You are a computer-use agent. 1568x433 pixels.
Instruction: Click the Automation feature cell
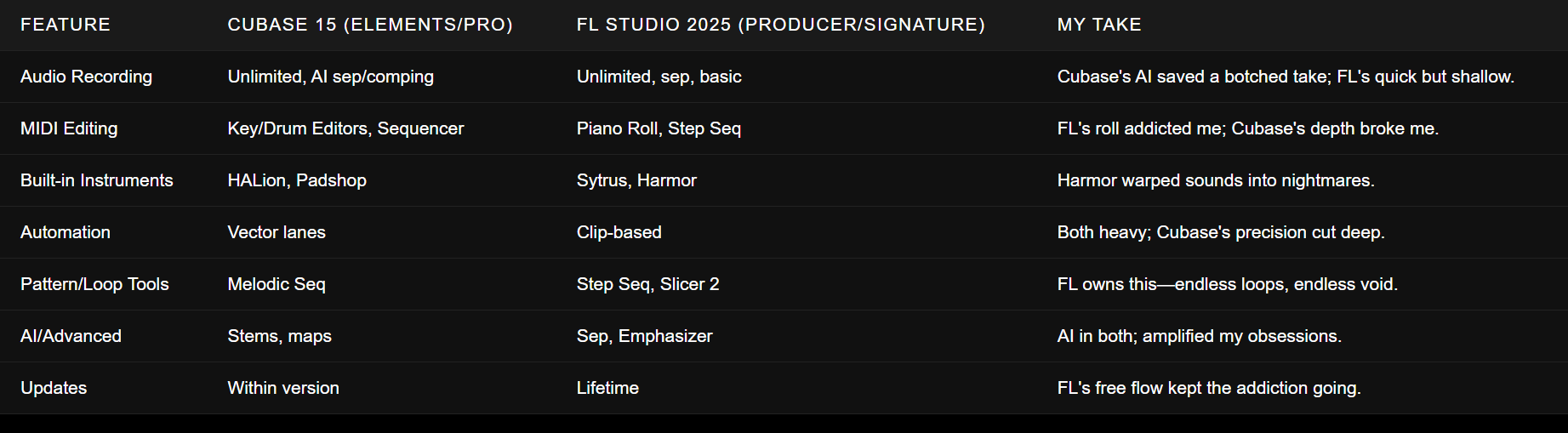coord(66,232)
